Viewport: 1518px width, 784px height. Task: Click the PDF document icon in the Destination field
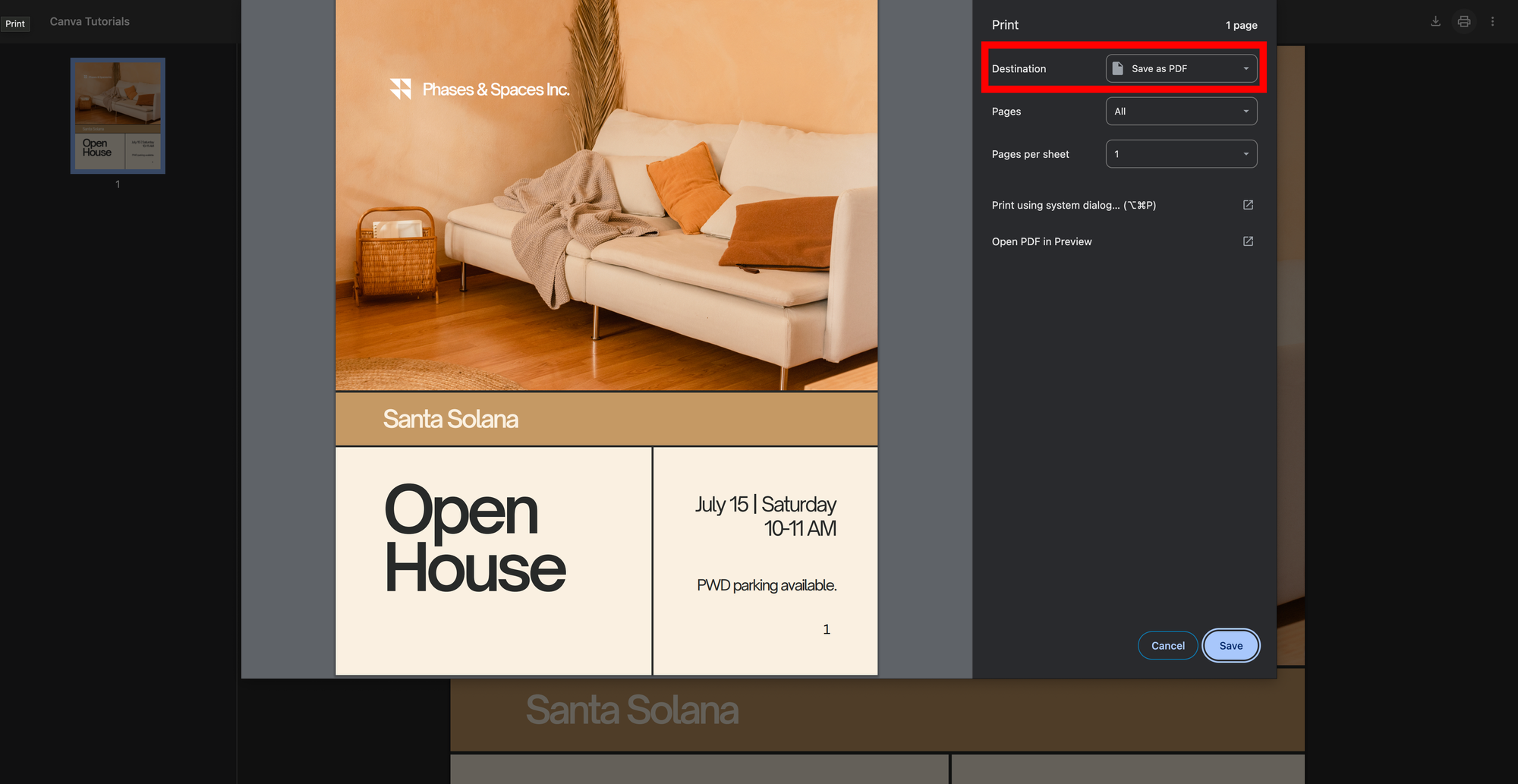click(1116, 68)
